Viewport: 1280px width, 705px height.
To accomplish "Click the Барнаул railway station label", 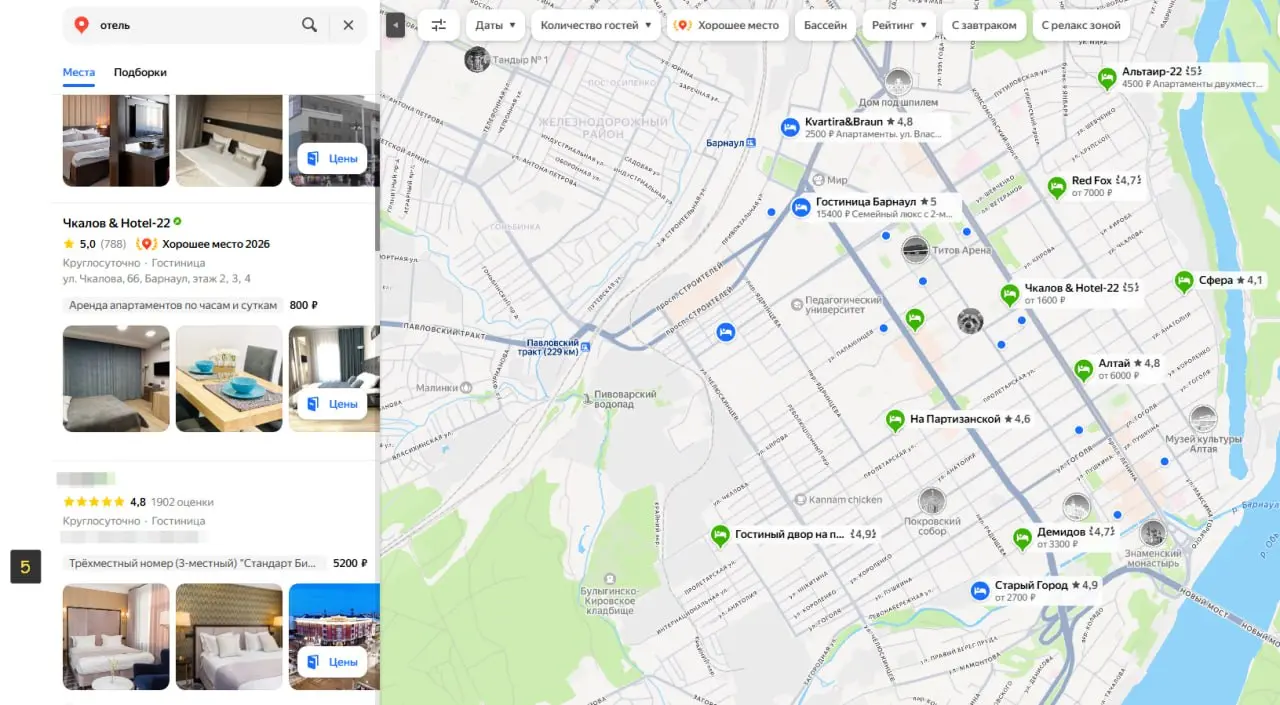I will click(726, 143).
